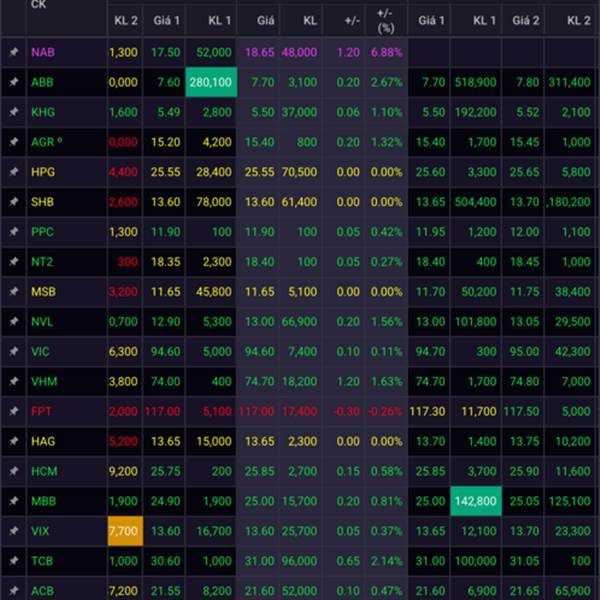The image size is (600, 600).
Task: Select HPG matched volume 70,500
Action: (x=299, y=172)
